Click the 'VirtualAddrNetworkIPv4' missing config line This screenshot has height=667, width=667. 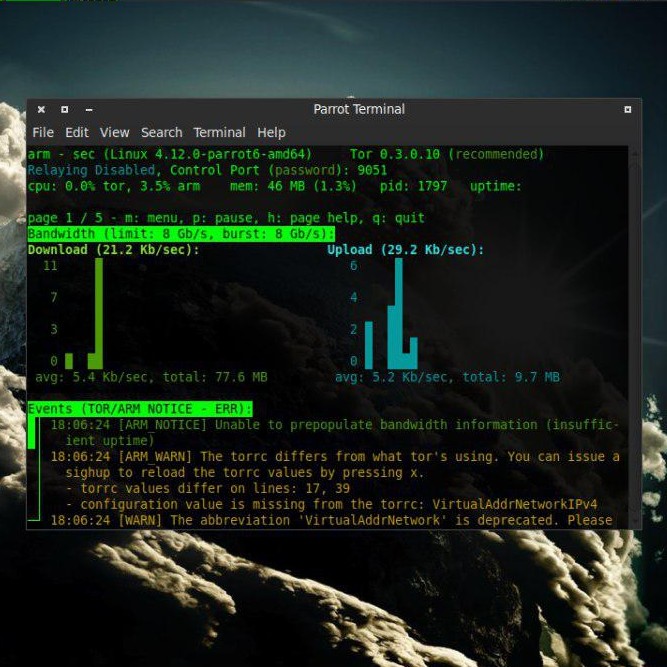[x=331, y=505]
